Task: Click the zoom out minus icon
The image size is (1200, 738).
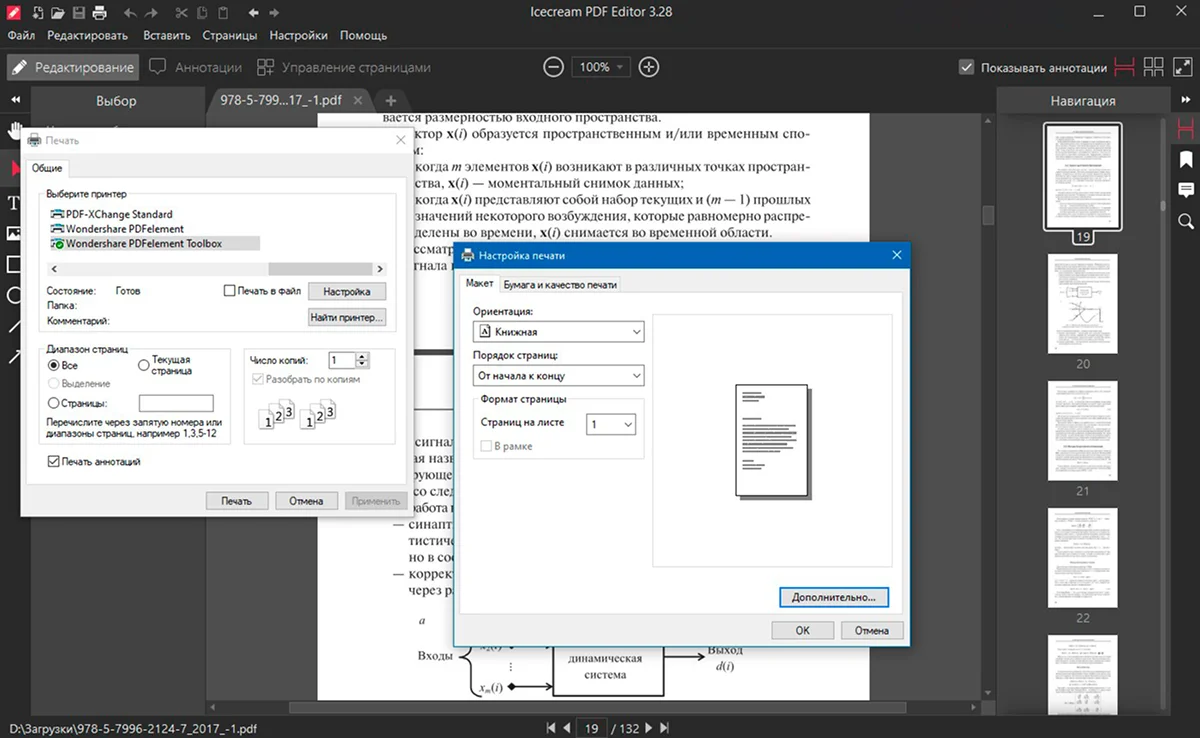Action: pos(553,67)
